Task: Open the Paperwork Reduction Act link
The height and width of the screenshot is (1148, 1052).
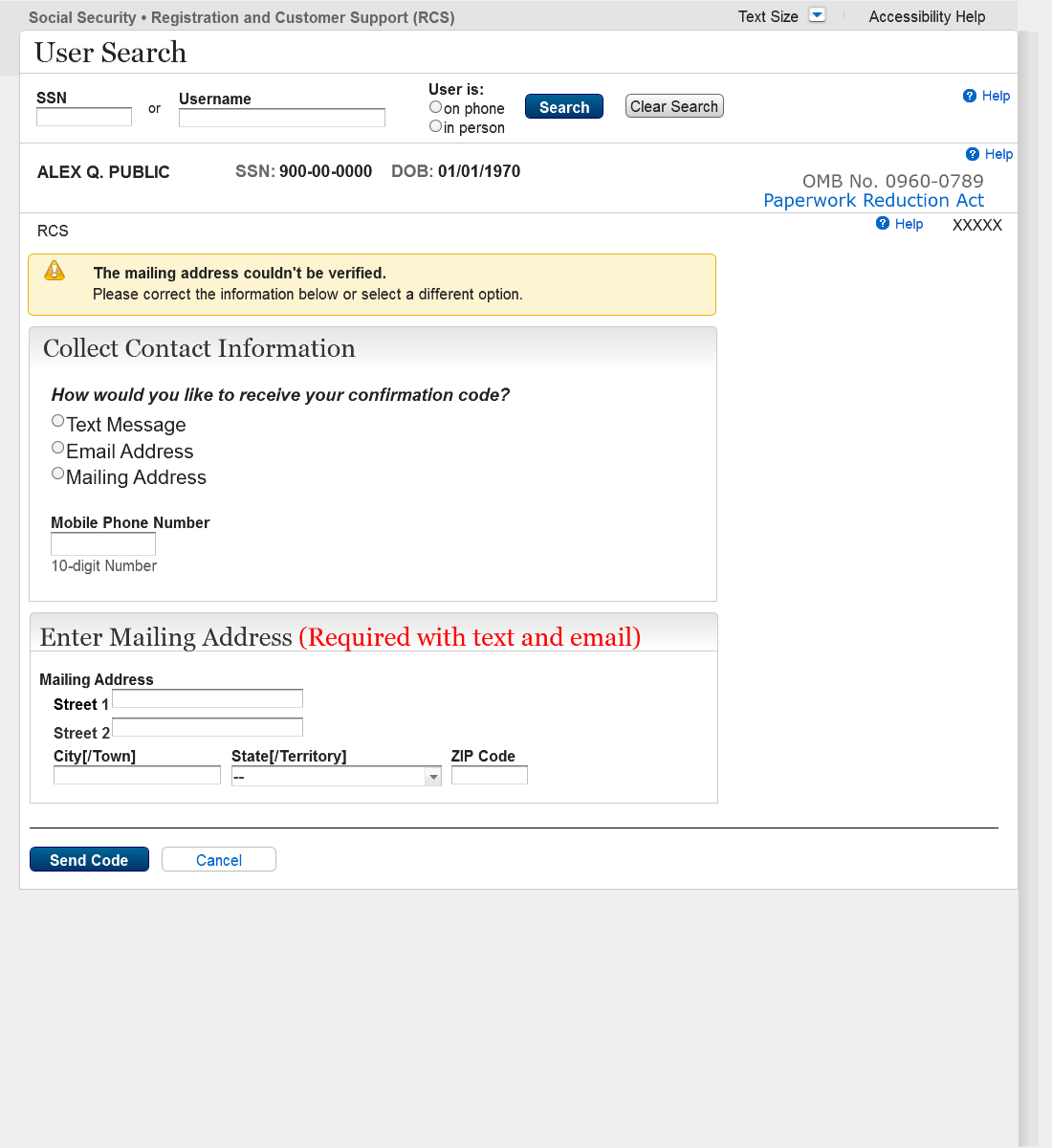Action: (x=873, y=201)
